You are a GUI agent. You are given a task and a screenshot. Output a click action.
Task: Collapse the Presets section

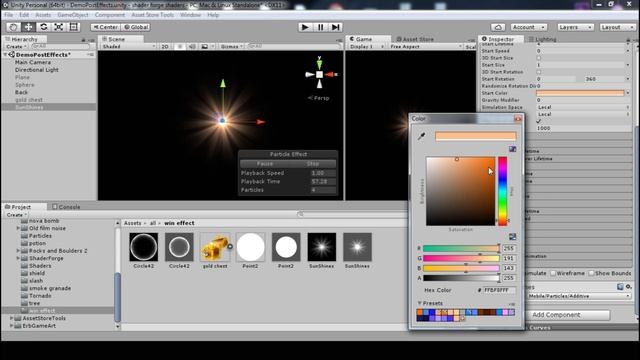[420, 303]
